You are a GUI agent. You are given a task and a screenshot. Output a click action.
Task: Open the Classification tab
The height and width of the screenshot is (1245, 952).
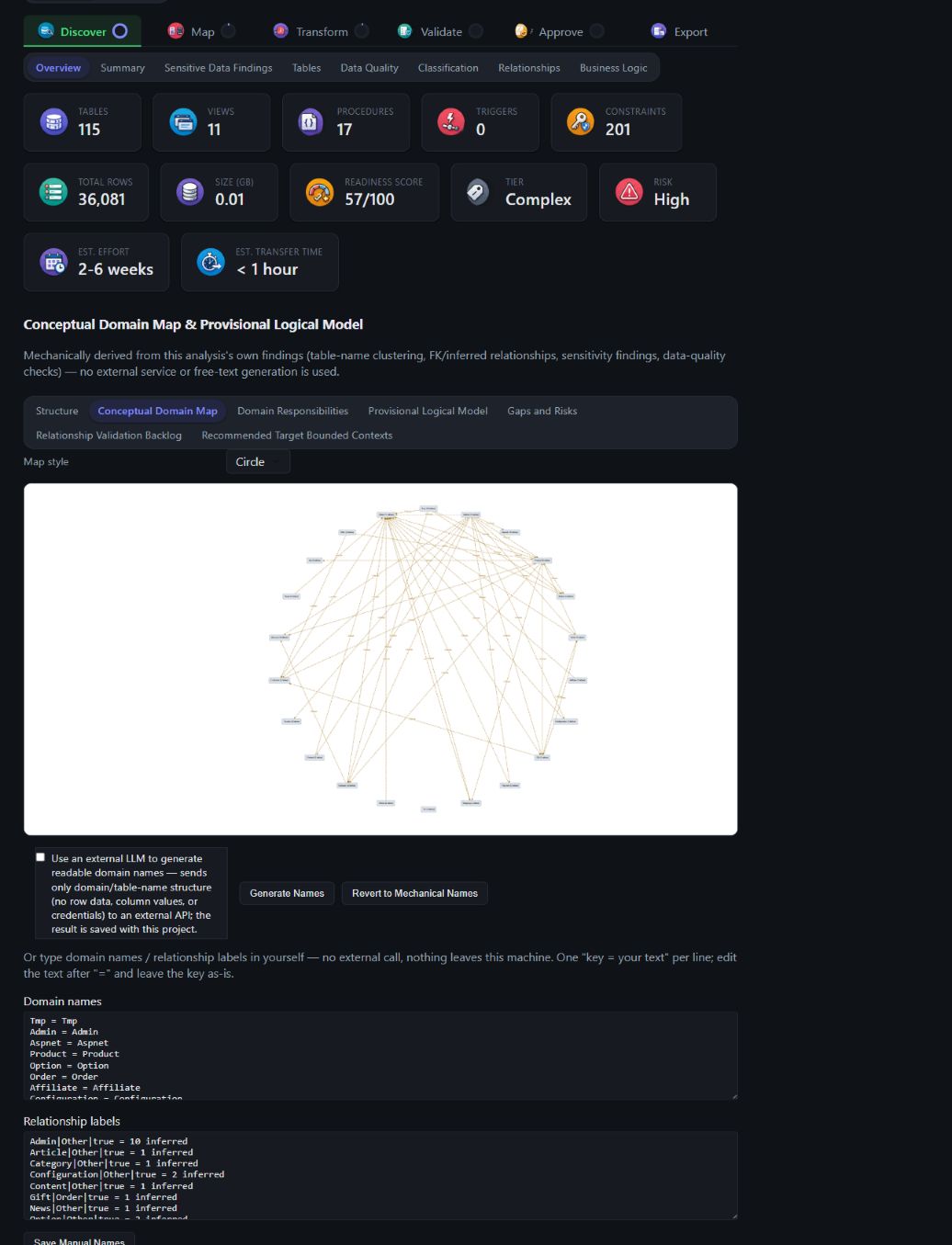pyautogui.click(x=448, y=68)
